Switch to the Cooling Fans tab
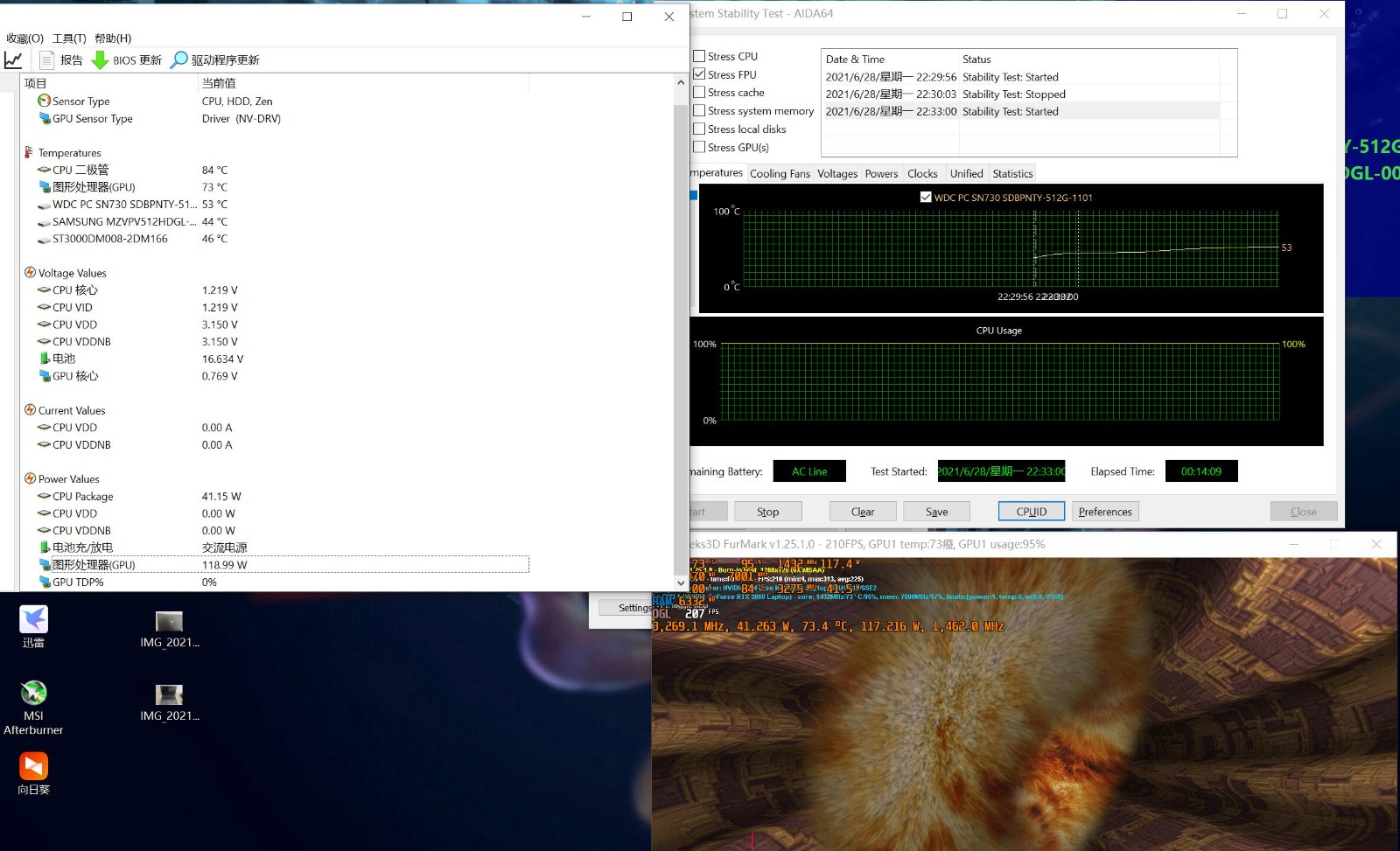Viewport: 1400px width, 851px height. pos(780,173)
